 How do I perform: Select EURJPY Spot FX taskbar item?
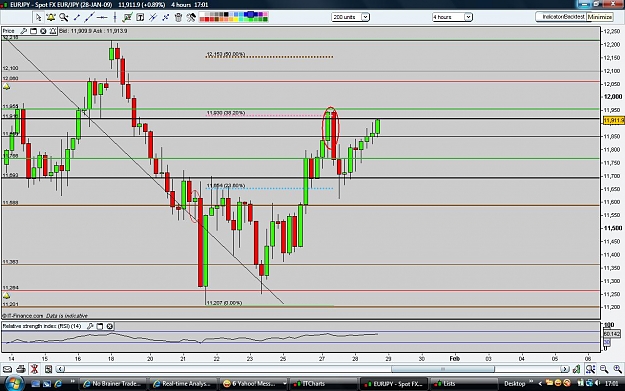click(393, 384)
